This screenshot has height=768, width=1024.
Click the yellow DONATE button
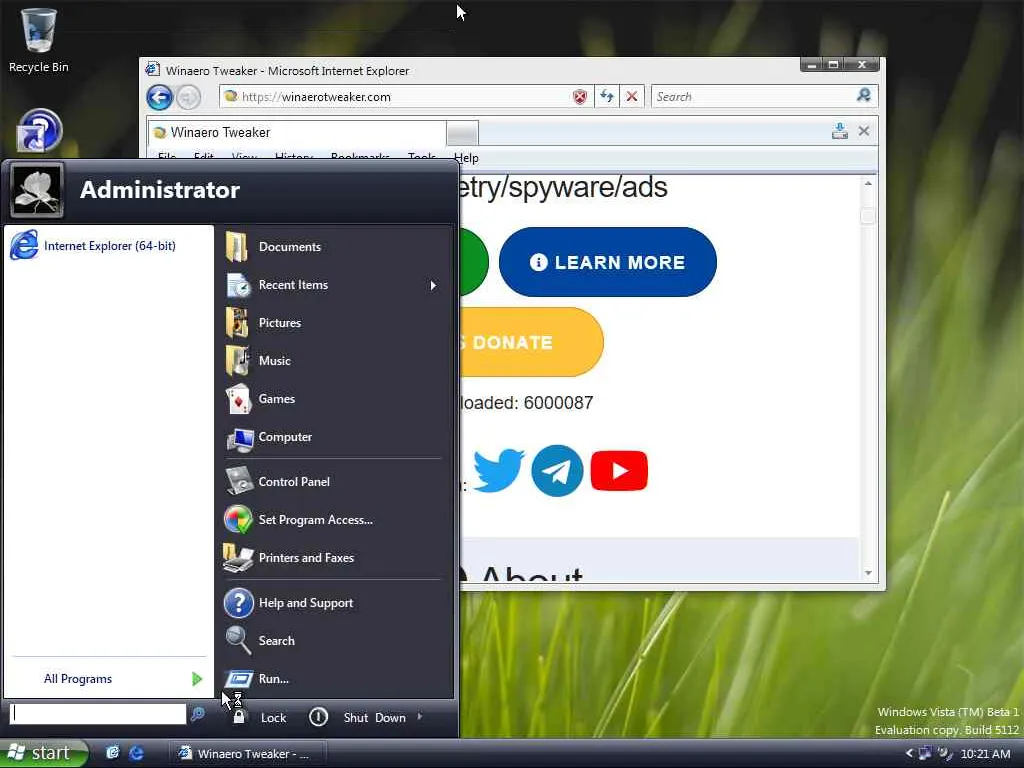530,342
